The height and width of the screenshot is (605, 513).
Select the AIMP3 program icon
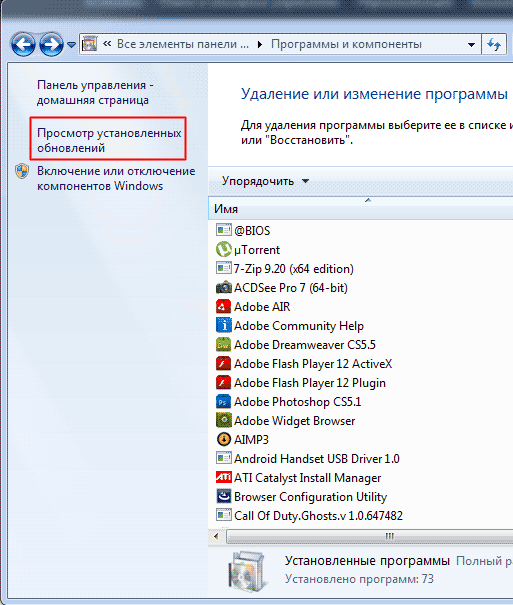point(223,439)
